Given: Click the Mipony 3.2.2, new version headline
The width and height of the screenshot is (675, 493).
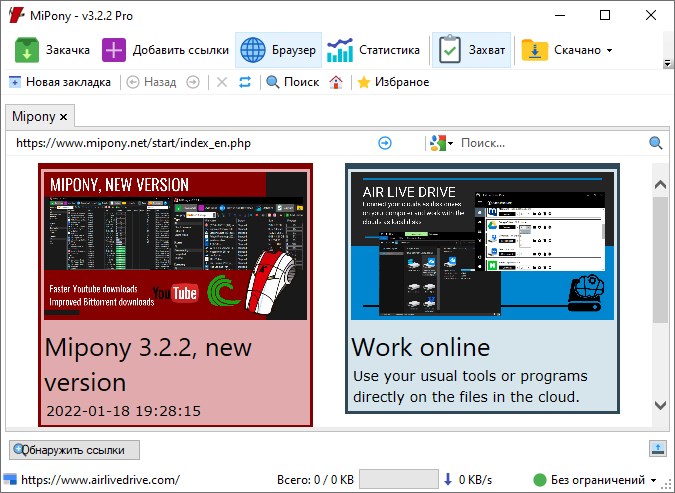Looking at the screenshot, I should tap(148, 365).
